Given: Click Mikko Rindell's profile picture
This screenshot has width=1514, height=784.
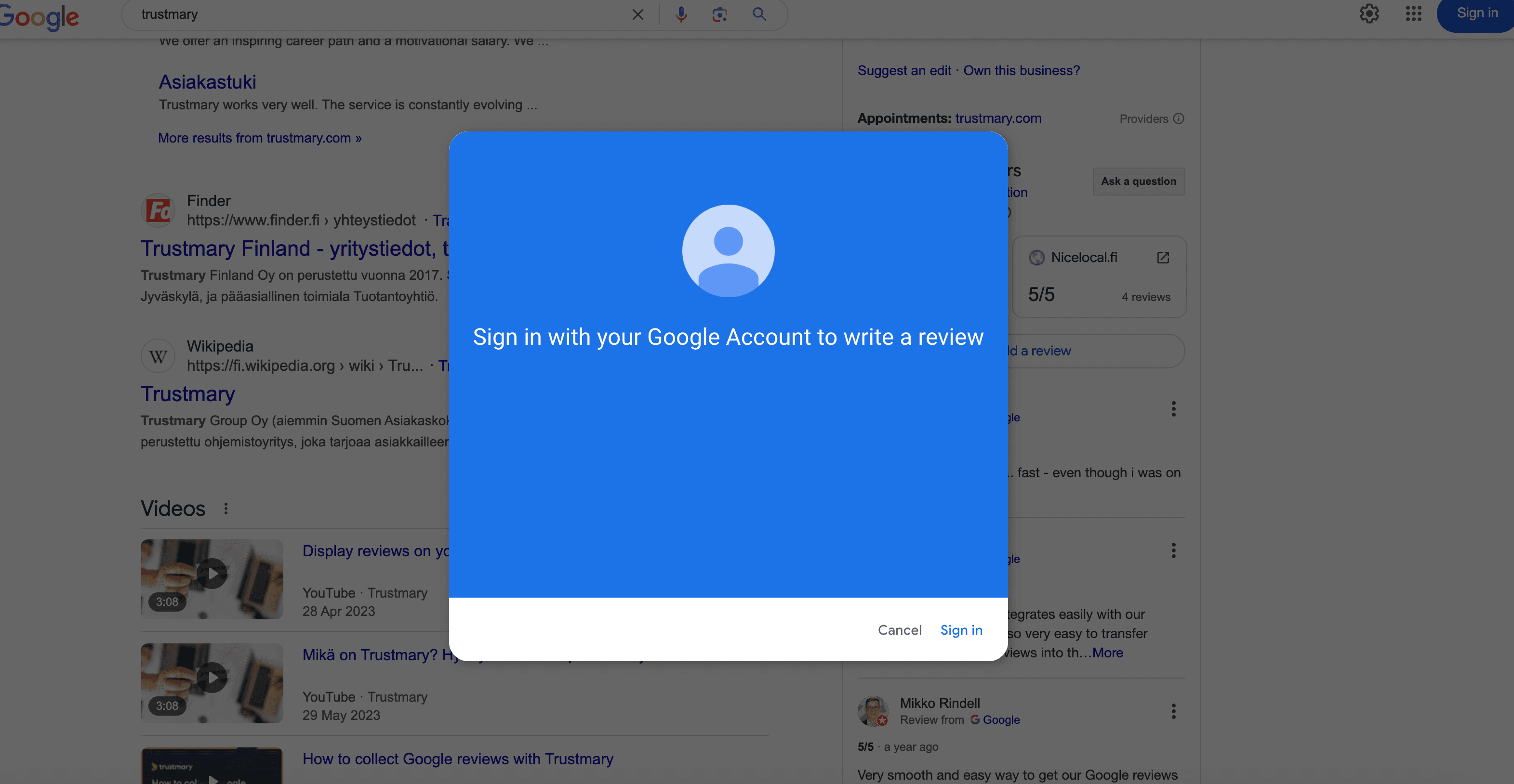Looking at the screenshot, I should coord(872,711).
